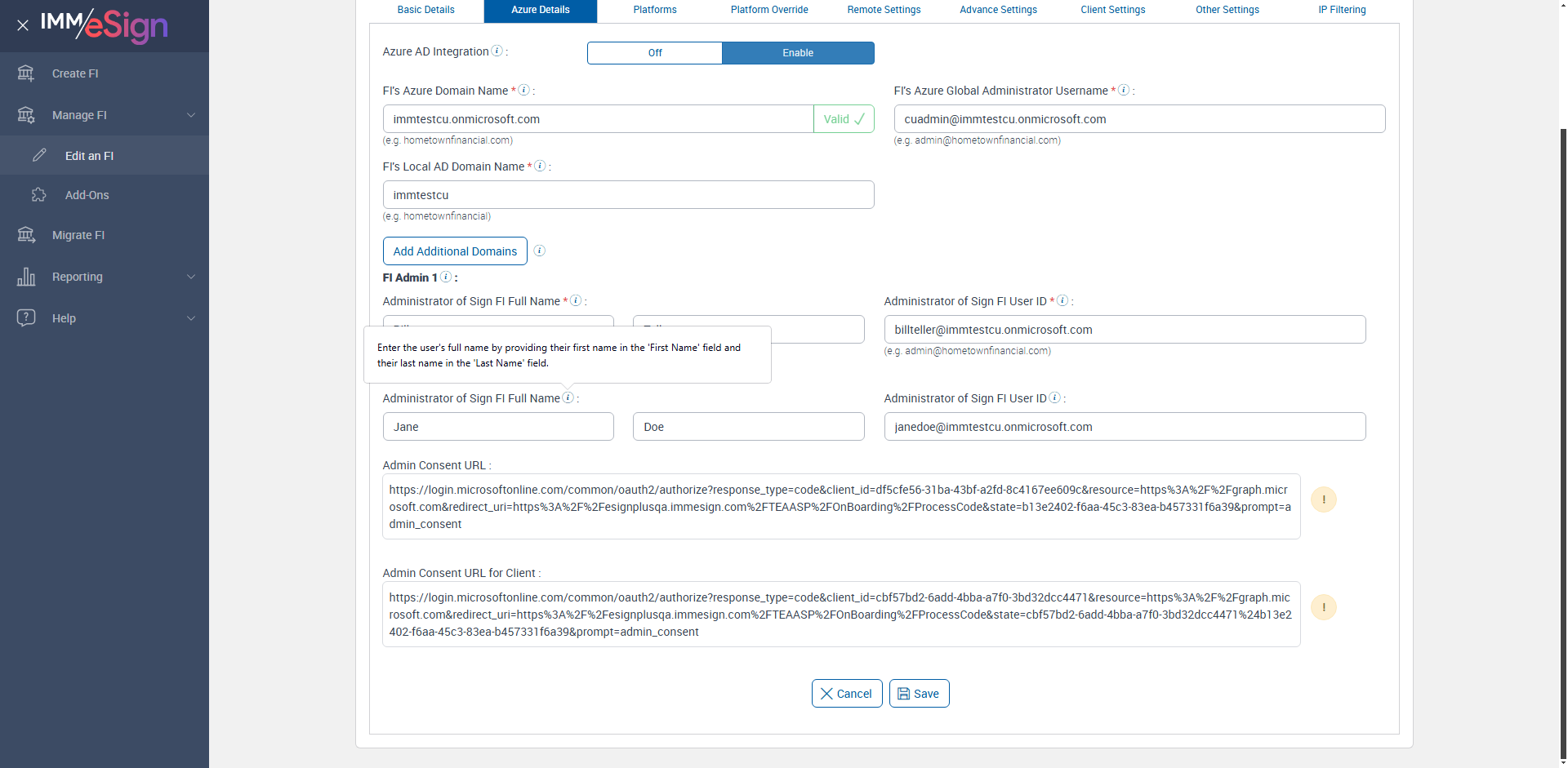Click info icon beside FI's Azure Domain Name

point(524,90)
